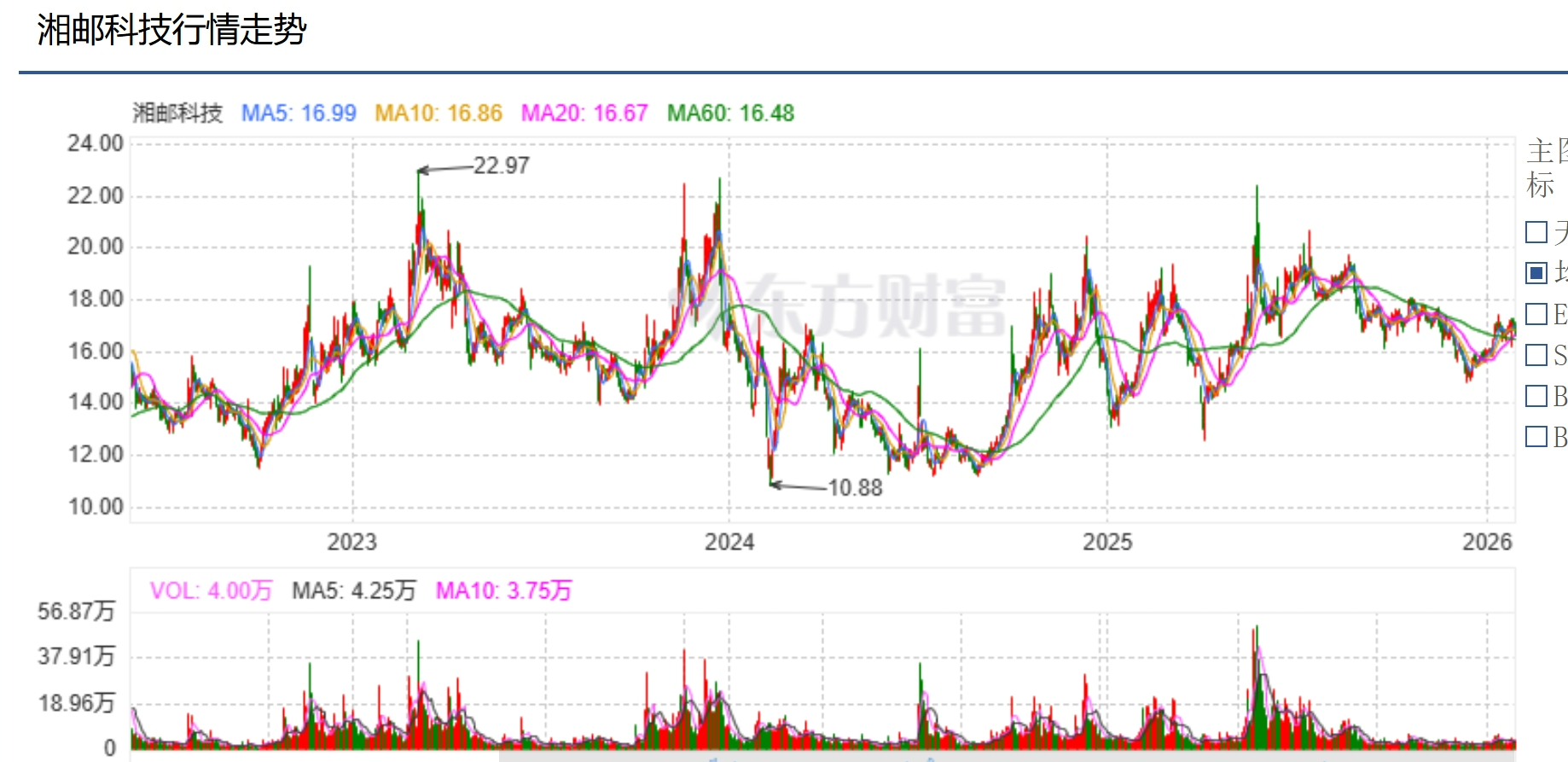Select the orange MA10: 16.86 legend value

click(x=438, y=113)
